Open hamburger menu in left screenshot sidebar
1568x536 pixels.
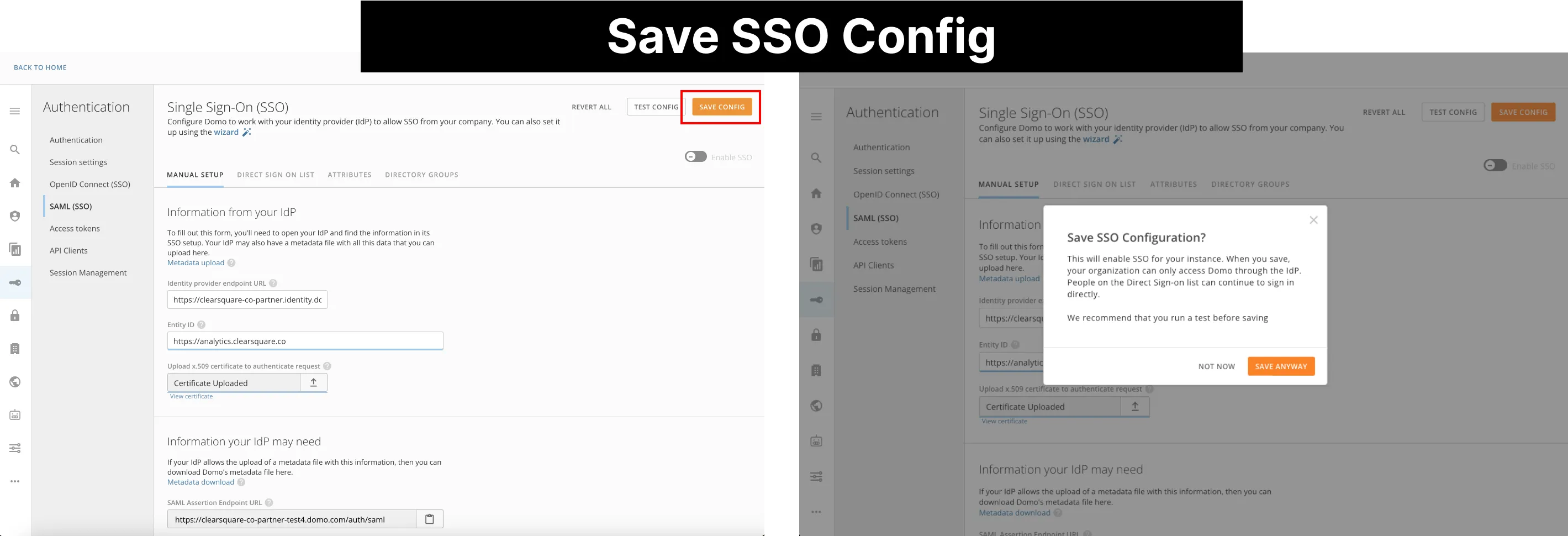[14, 111]
